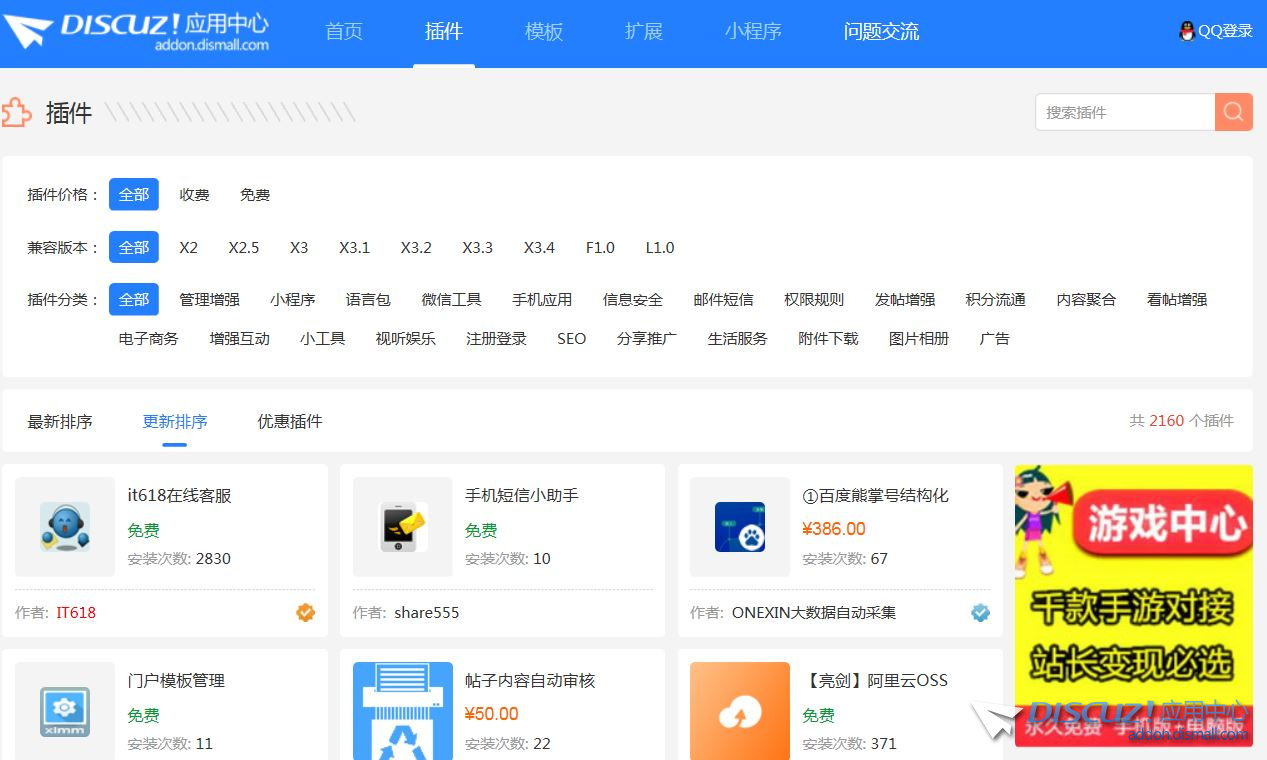Click the Discuz! app center logo
The height and width of the screenshot is (760, 1267).
[x=137, y=31]
